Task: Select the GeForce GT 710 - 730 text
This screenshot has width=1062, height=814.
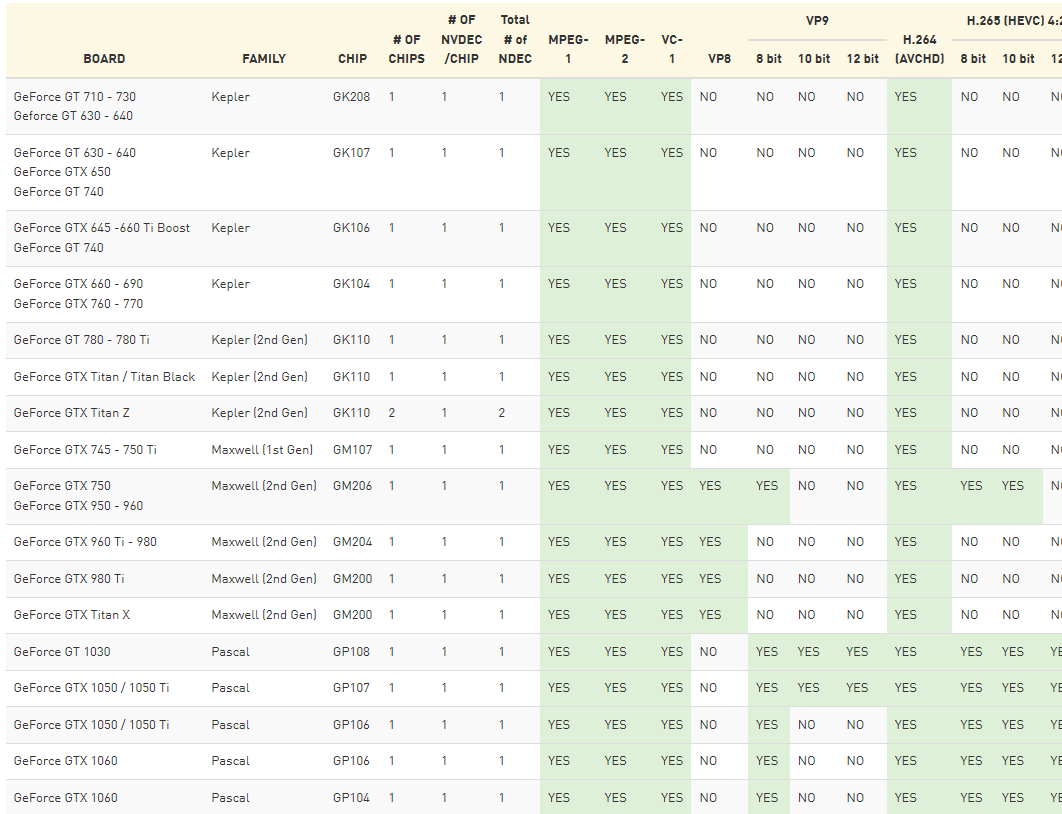Action: pos(75,97)
